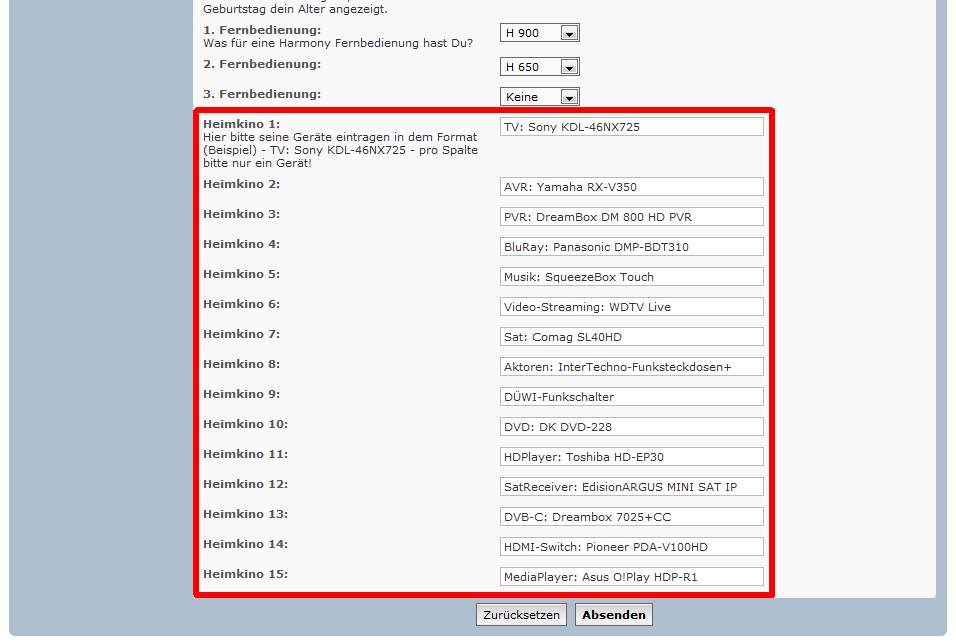Expand the 2. Fernbedienung dropdown showing H 650
956x643 pixels.
pyautogui.click(x=540, y=67)
